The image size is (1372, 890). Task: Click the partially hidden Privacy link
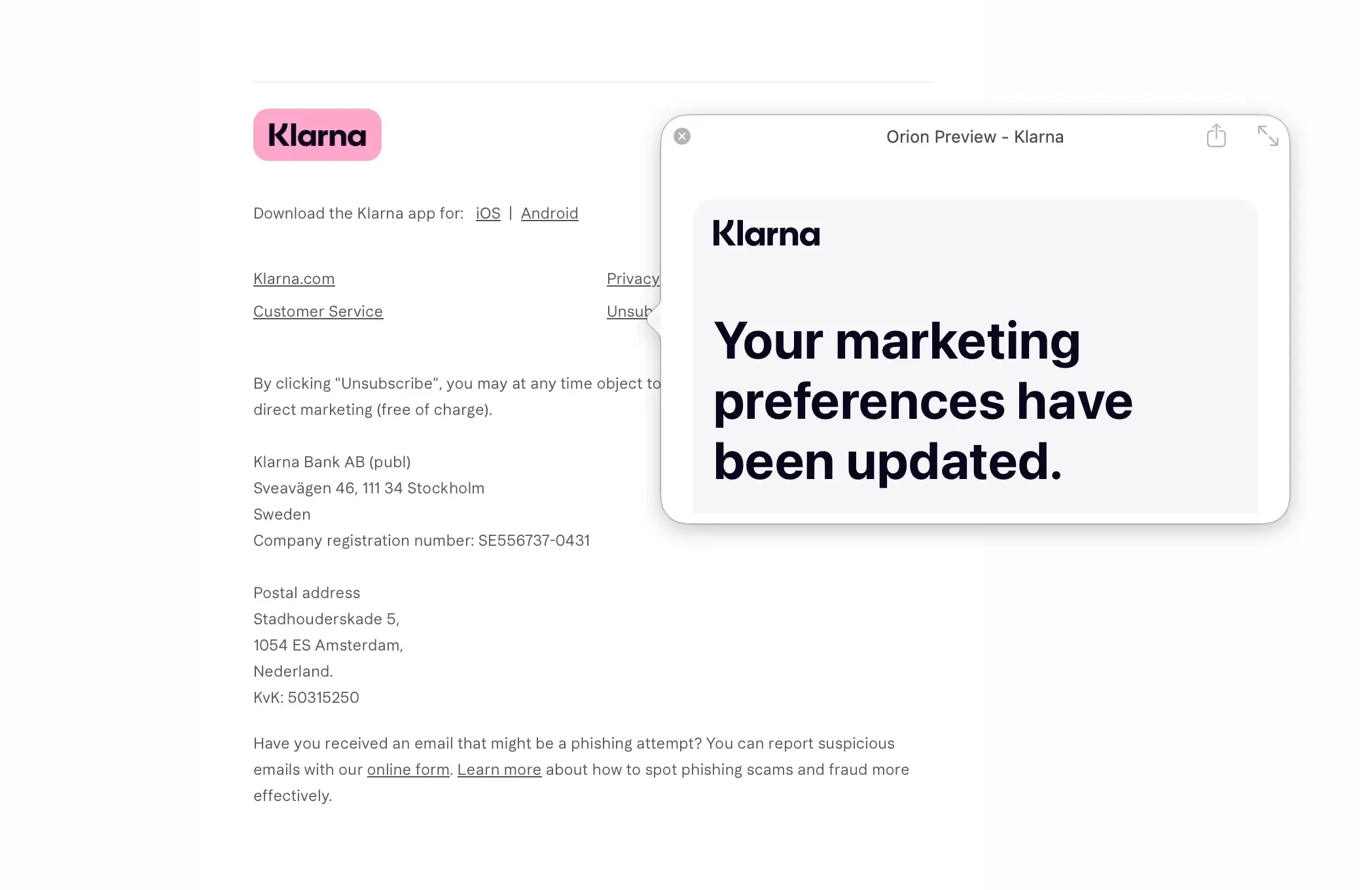632,279
